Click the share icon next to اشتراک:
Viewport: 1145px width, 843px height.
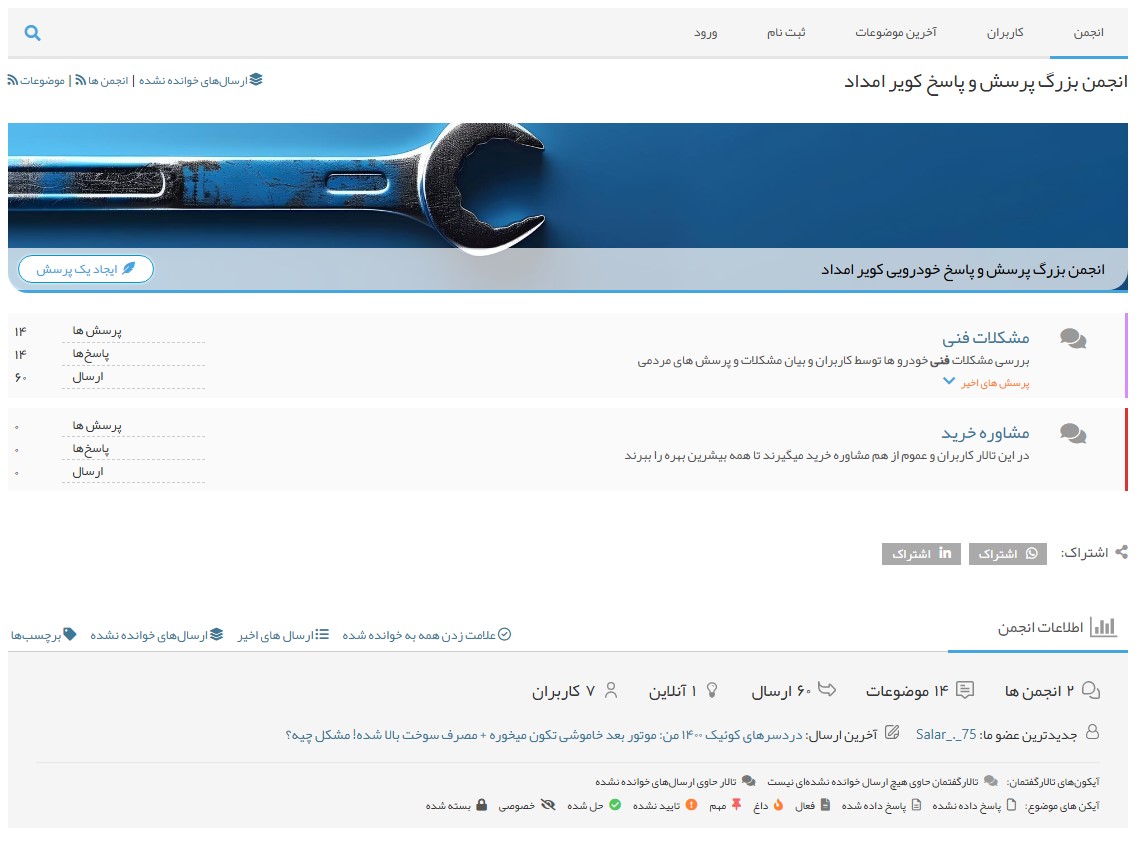coord(1121,552)
